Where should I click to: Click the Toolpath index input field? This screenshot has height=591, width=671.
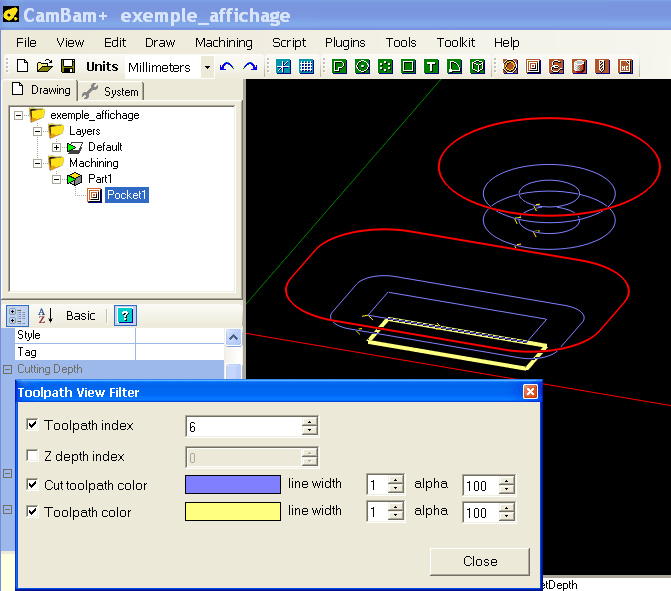click(244, 426)
